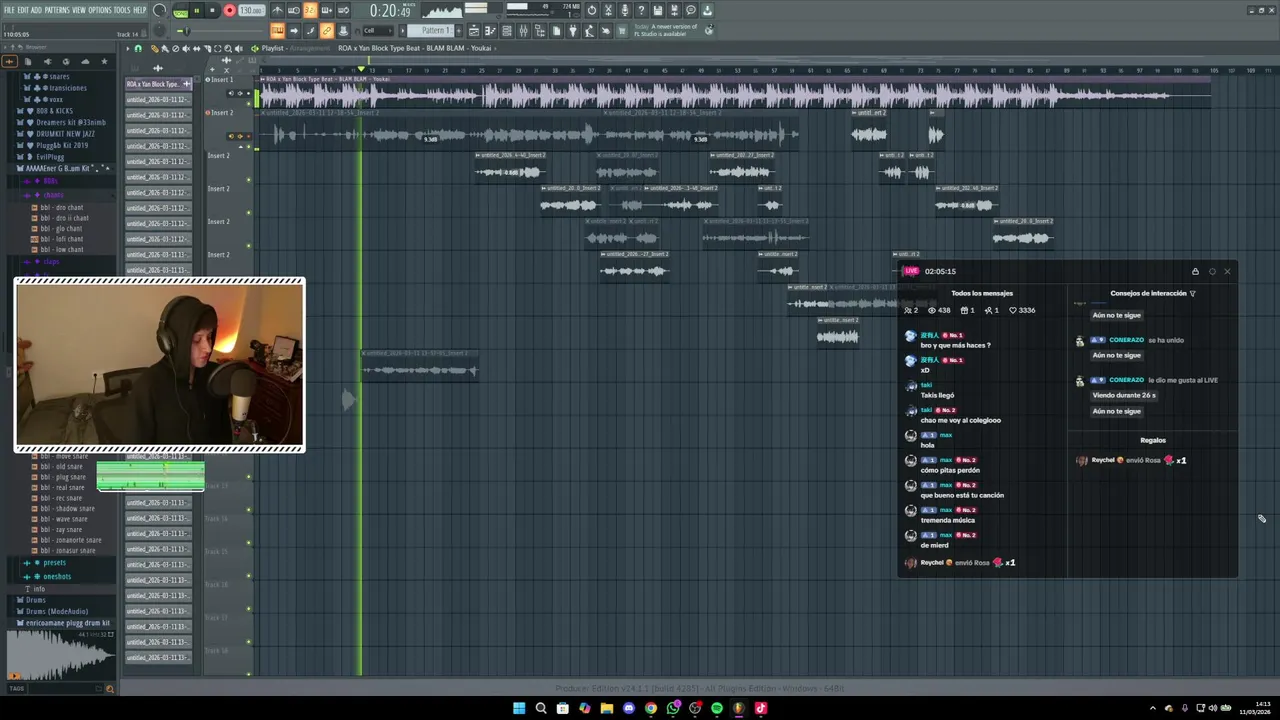Viewport: 1280px width, 720px height.
Task: Click the download icon at toolbar end
Action: (707, 10)
